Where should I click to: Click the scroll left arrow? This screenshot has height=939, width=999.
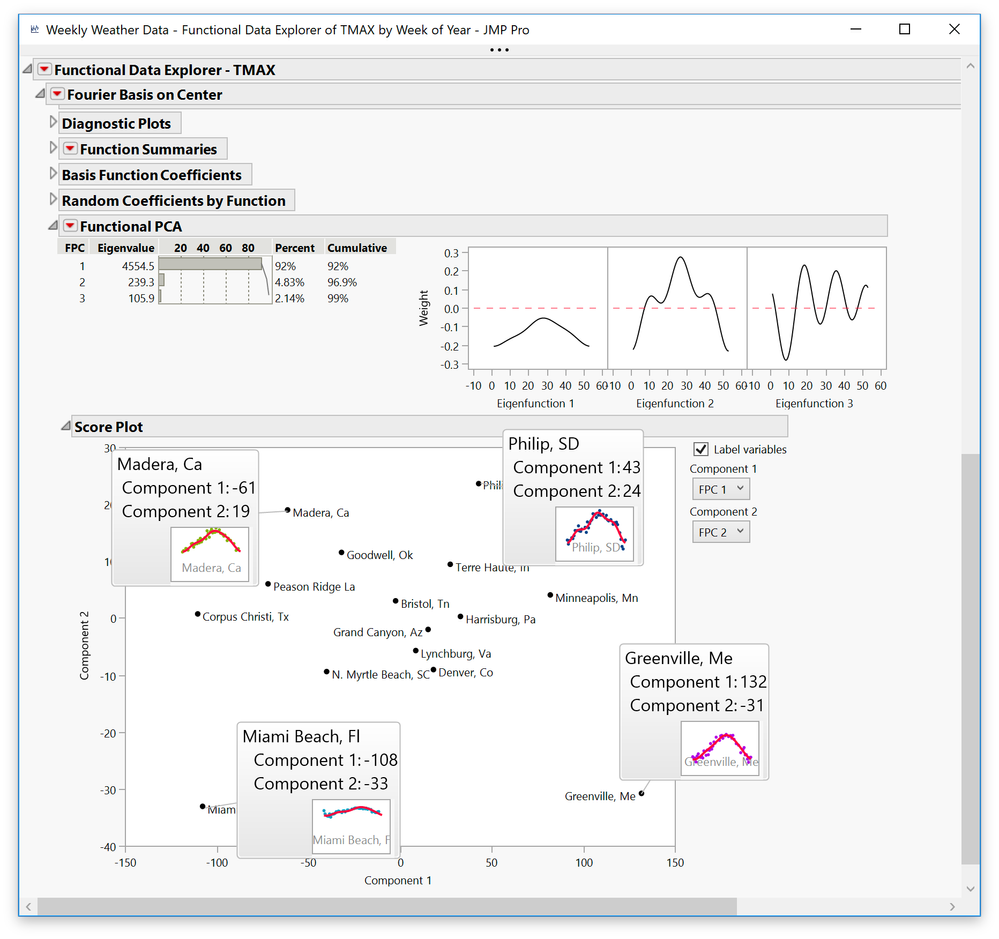pyautogui.click(x=29, y=906)
